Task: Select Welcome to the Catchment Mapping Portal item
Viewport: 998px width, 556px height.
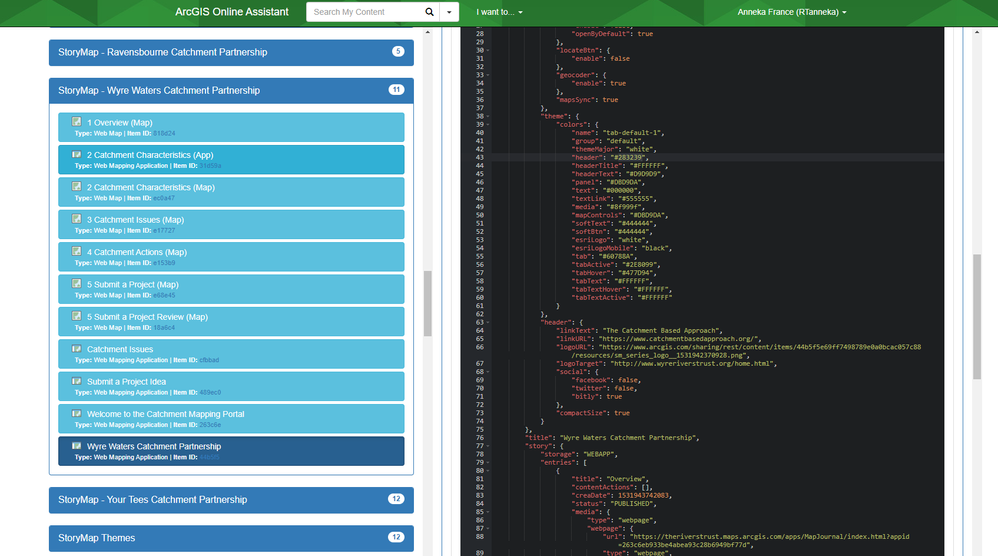Action: coord(231,419)
